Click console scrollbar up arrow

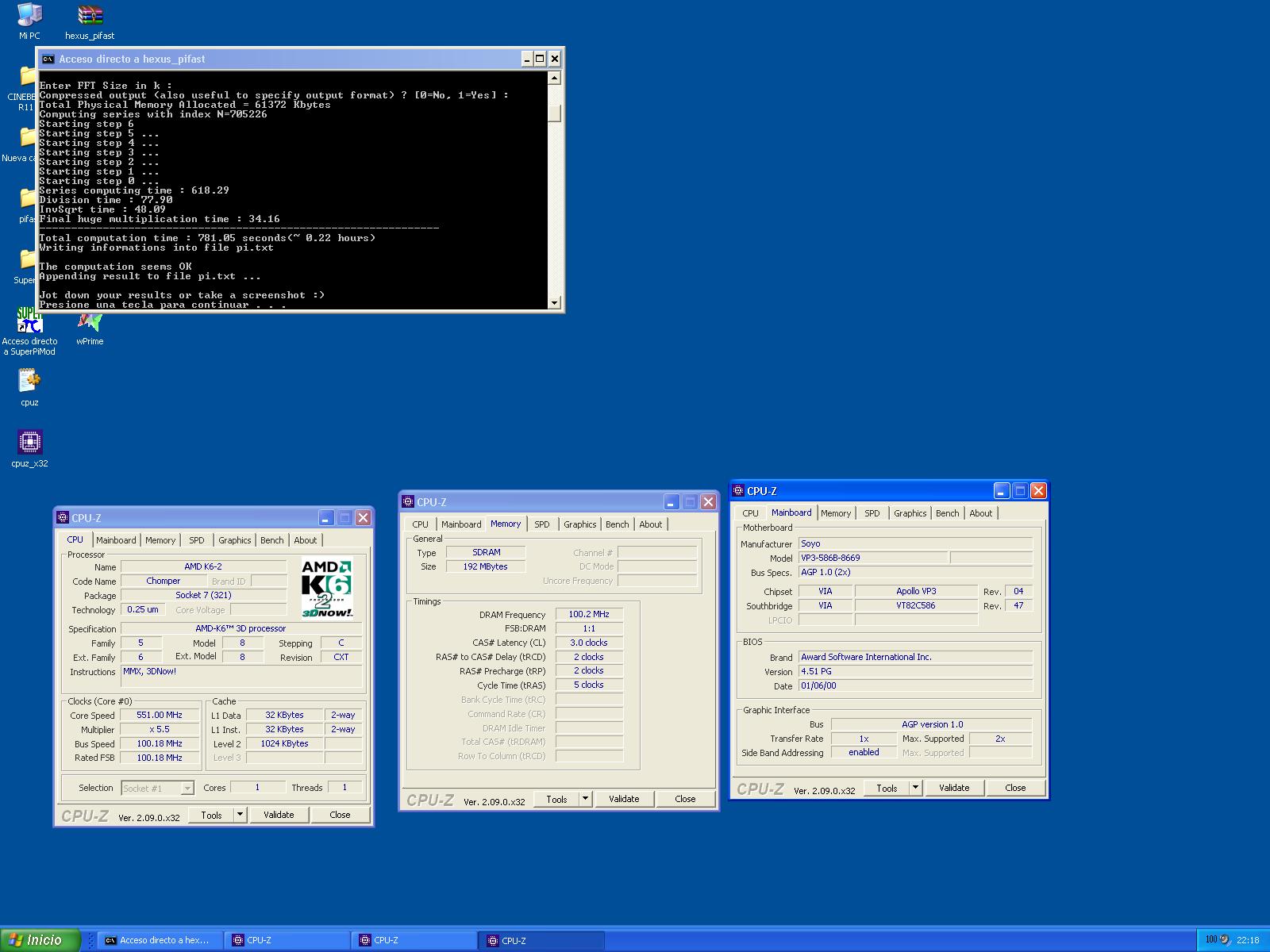point(555,78)
